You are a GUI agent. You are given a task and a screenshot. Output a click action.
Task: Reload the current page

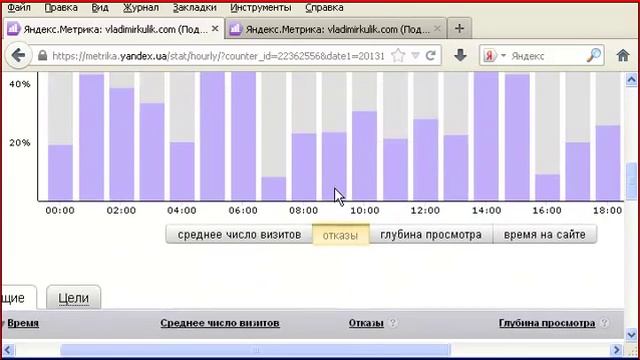tap(431, 56)
